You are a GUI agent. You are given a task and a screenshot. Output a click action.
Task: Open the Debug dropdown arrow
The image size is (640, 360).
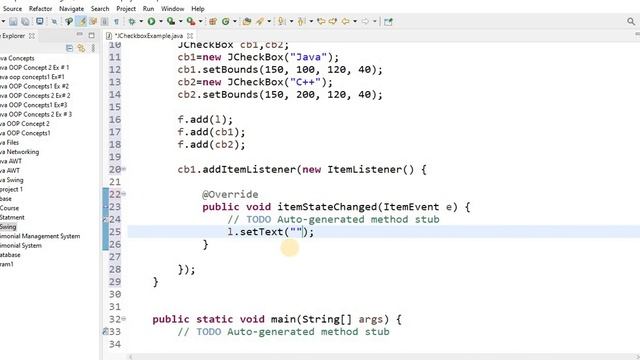(141, 22)
